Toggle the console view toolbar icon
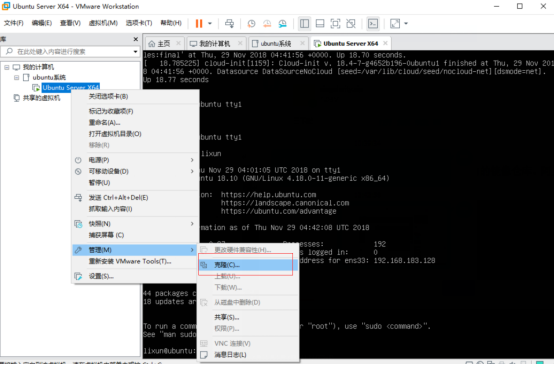 (x=373, y=24)
